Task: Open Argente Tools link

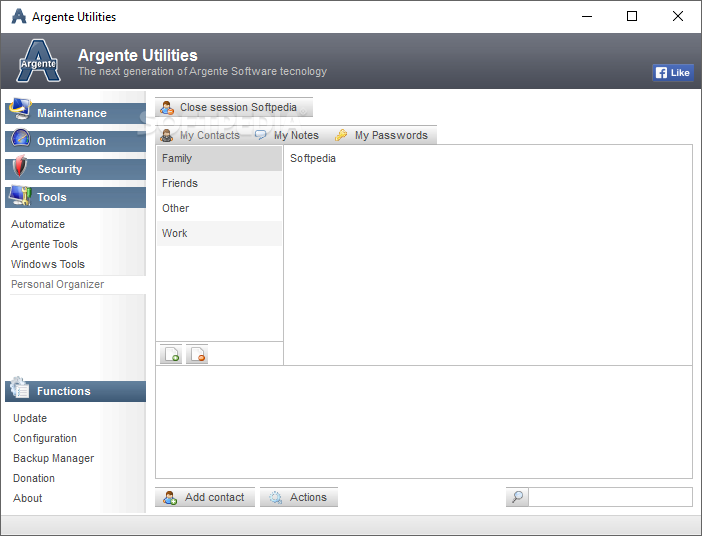Action: point(44,244)
